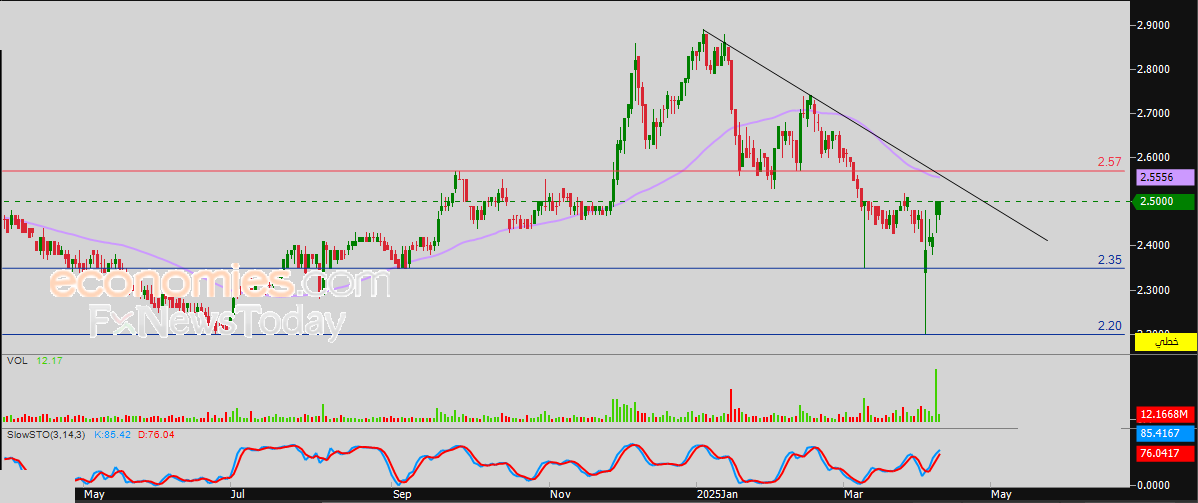1198x503 pixels.
Task: Click the 0.0000 stochastic axis label
Action: coord(1154,485)
